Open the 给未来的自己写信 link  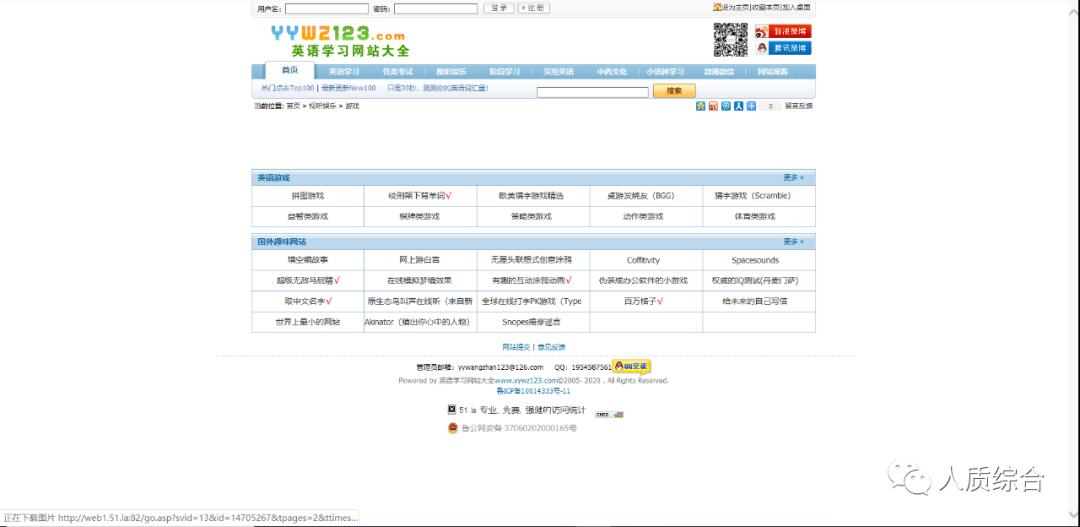755,301
